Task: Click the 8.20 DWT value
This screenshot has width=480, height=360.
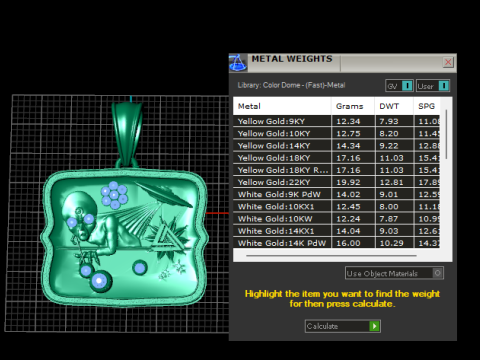Action: [389, 134]
